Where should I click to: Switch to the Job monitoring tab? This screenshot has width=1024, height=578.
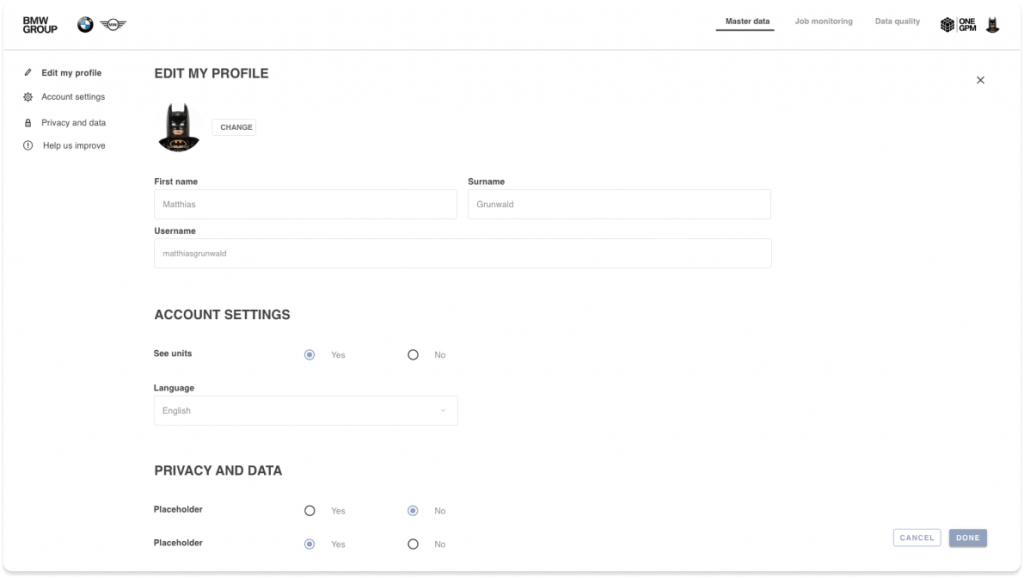824,22
